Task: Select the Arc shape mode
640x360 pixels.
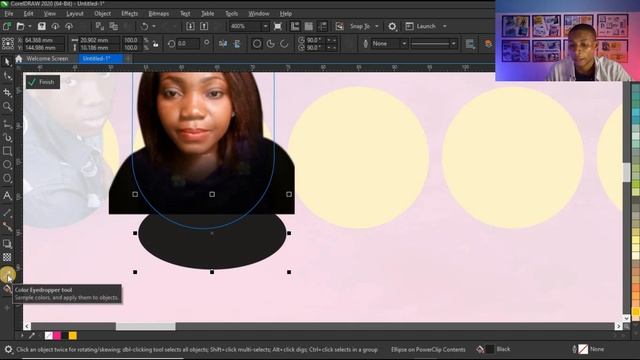Action: click(284, 44)
